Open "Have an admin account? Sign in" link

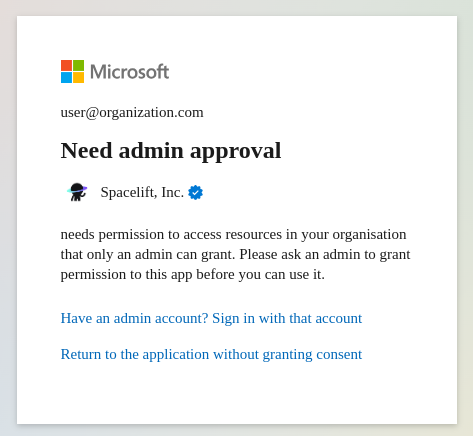pyautogui.click(x=211, y=318)
